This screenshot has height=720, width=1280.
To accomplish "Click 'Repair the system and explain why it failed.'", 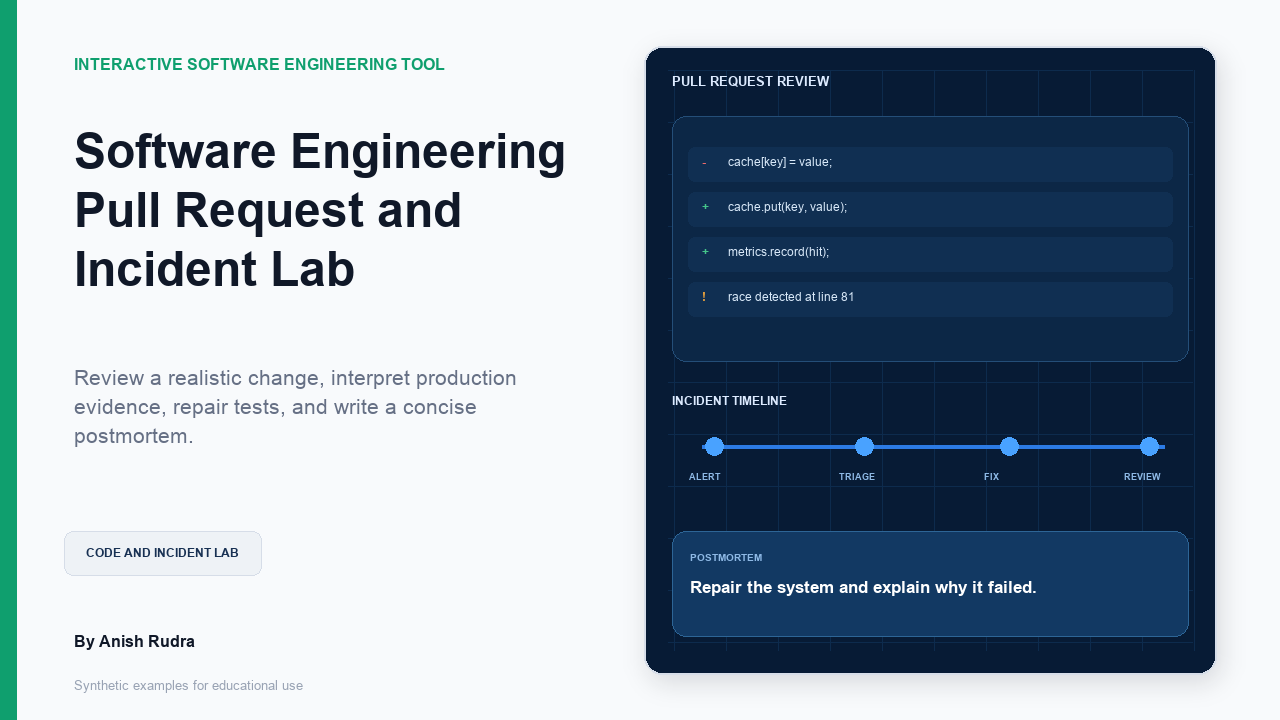I will pyautogui.click(x=863, y=587).
